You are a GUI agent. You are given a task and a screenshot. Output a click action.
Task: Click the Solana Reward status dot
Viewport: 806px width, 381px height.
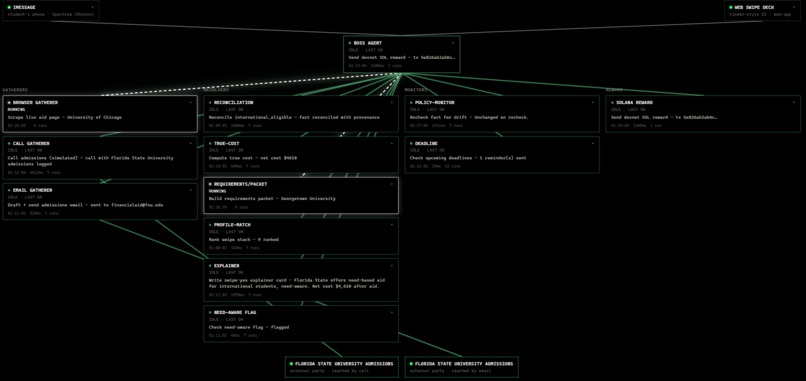pos(612,102)
